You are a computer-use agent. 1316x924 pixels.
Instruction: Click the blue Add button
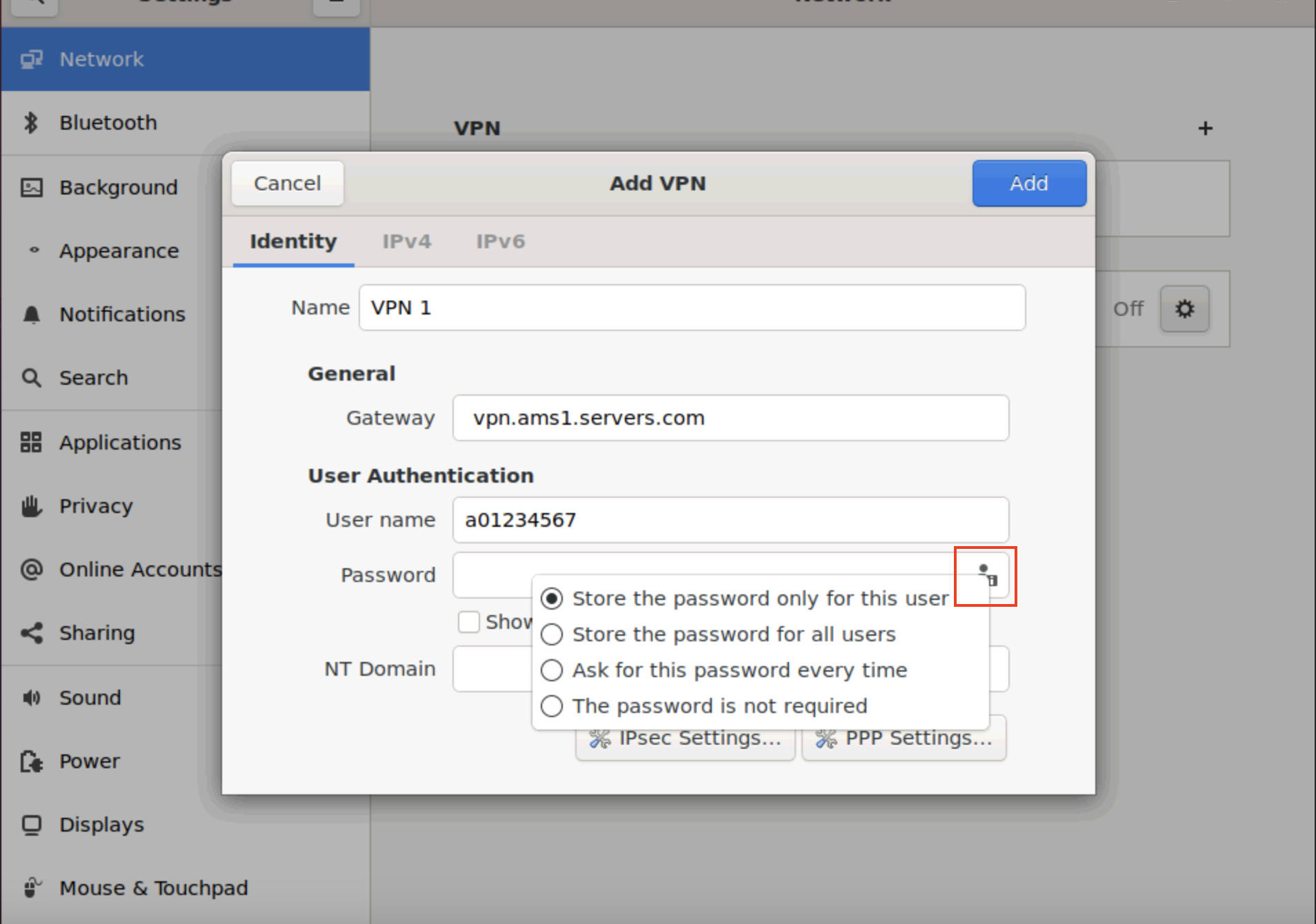pyautogui.click(x=1029, y=183)
